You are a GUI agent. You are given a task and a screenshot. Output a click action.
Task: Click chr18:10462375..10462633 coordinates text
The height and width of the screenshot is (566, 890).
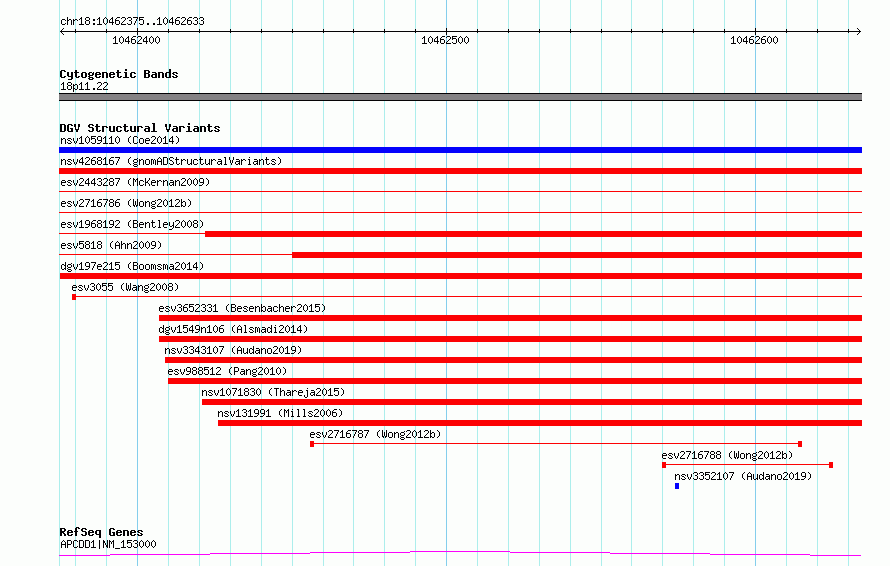pyautogui.click(x=132, y=21)
